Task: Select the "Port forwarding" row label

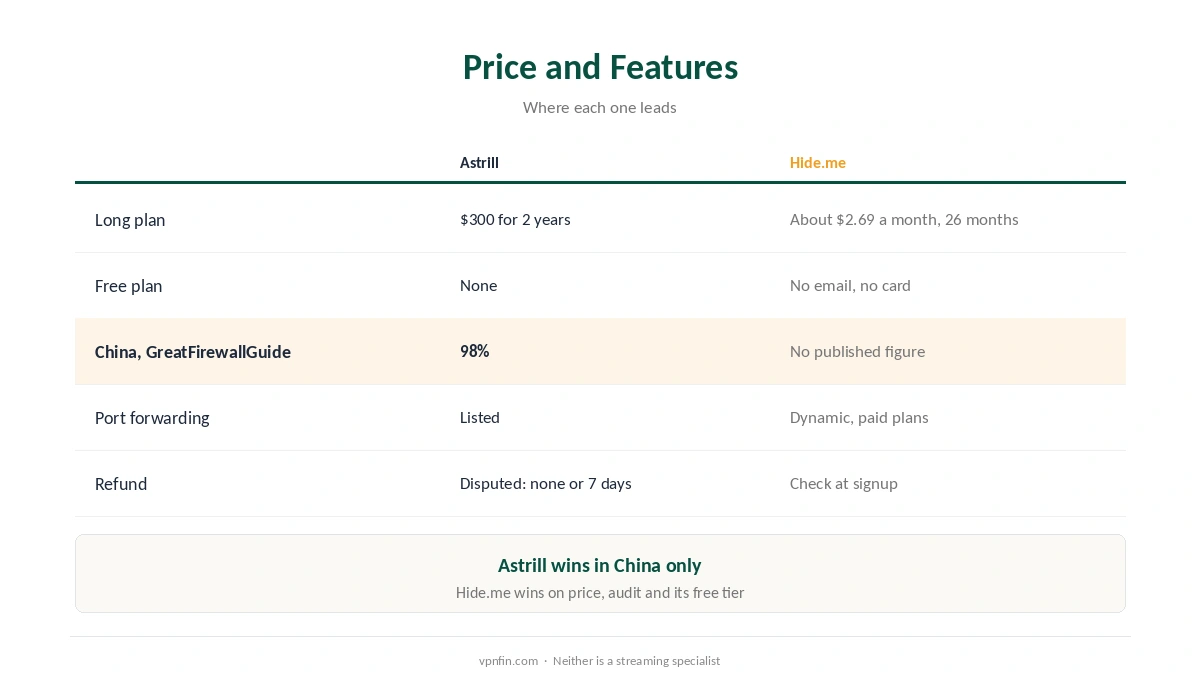Action: 152,418
